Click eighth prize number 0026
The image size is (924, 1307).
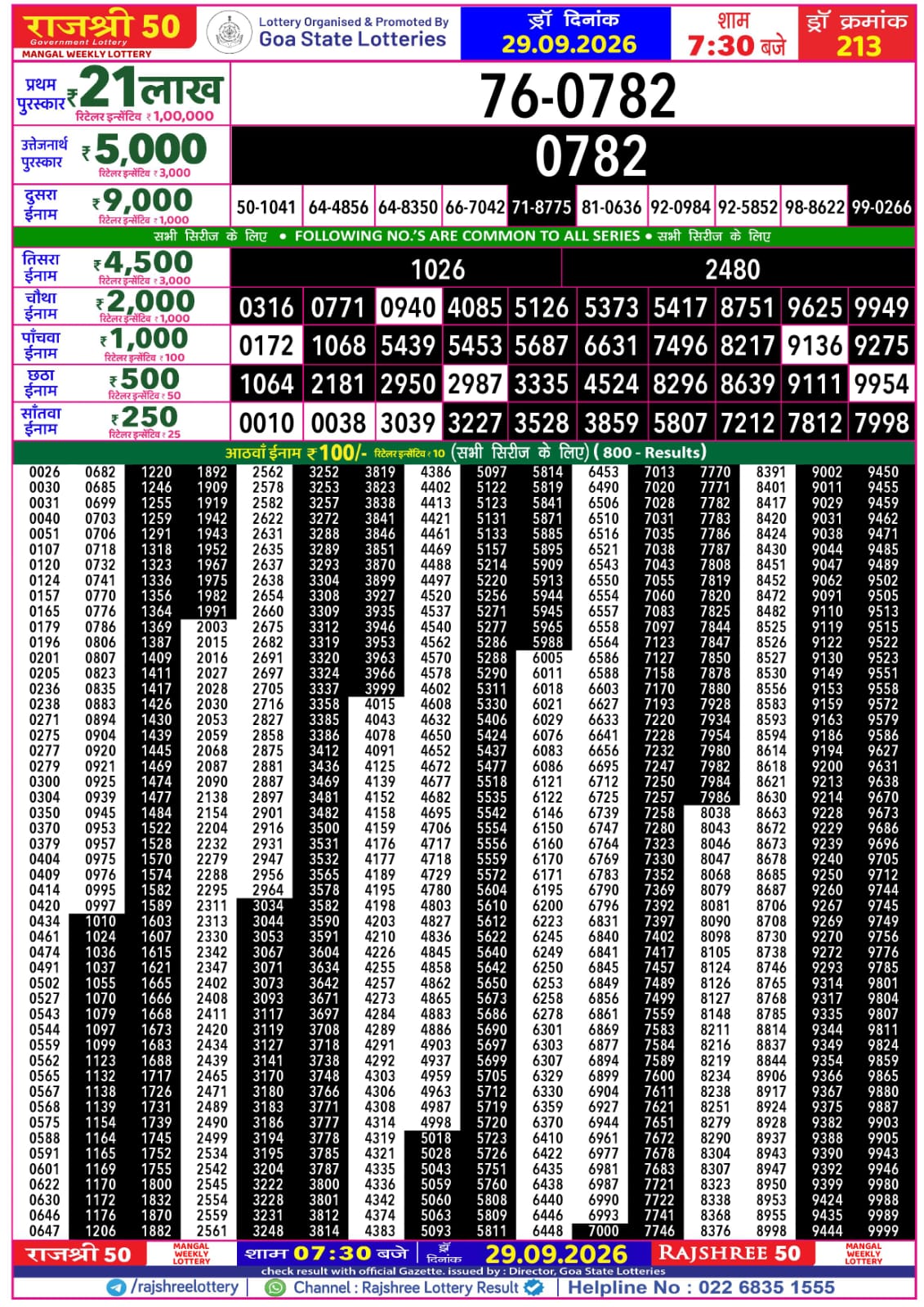44,472
